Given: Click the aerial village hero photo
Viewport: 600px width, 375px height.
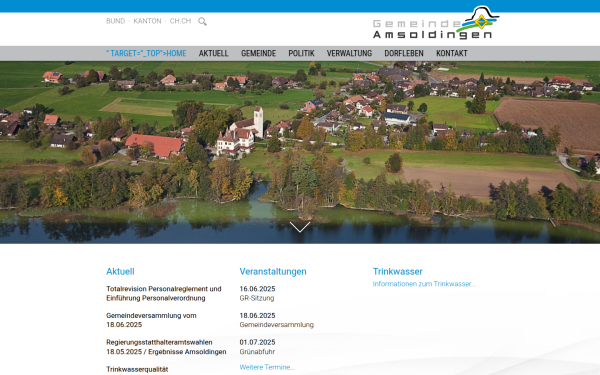Looking at the screenshot, I should pos(300,152).
